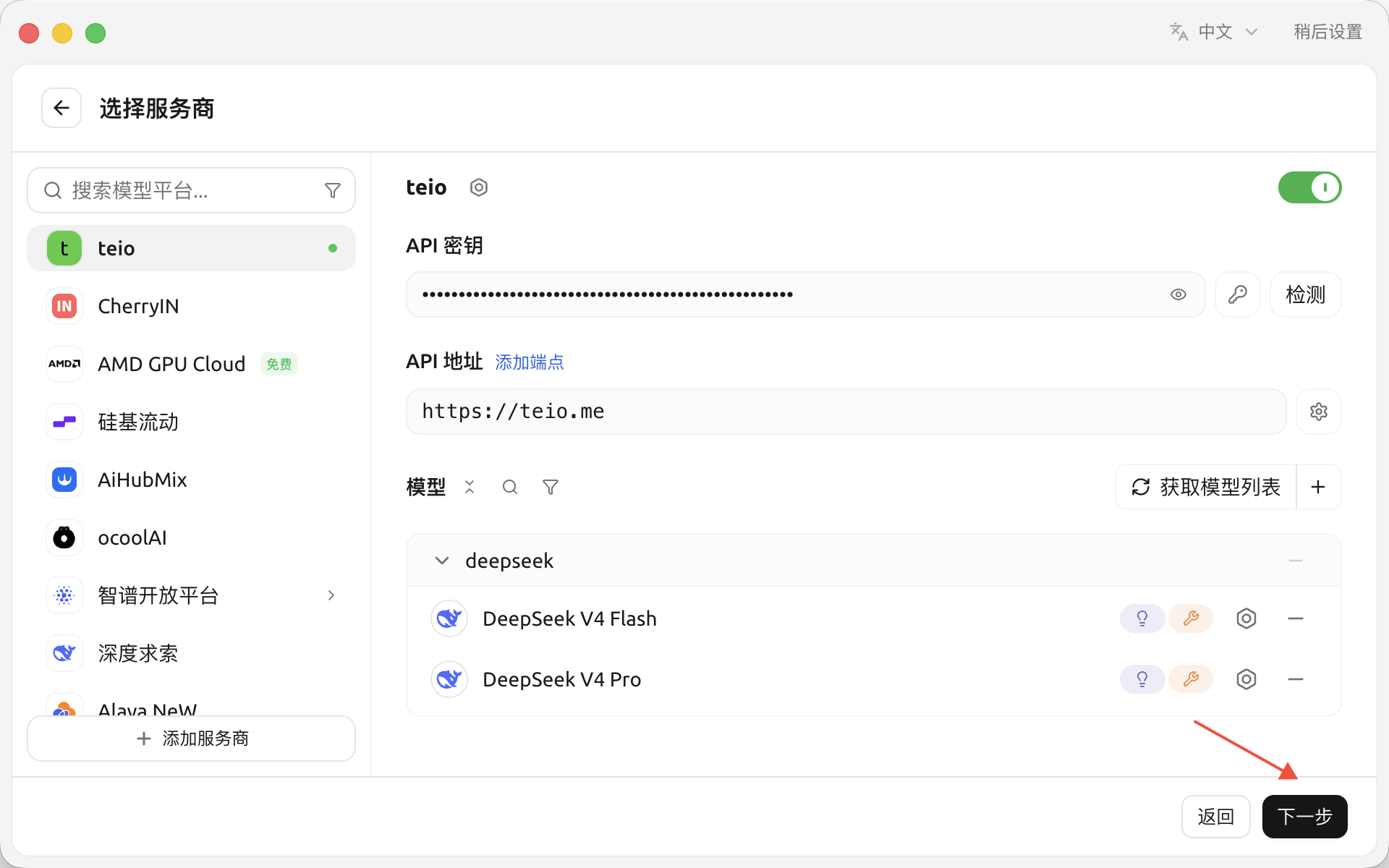
Task: Show the hidden API key with eye icon
Action: (1178, 294)
